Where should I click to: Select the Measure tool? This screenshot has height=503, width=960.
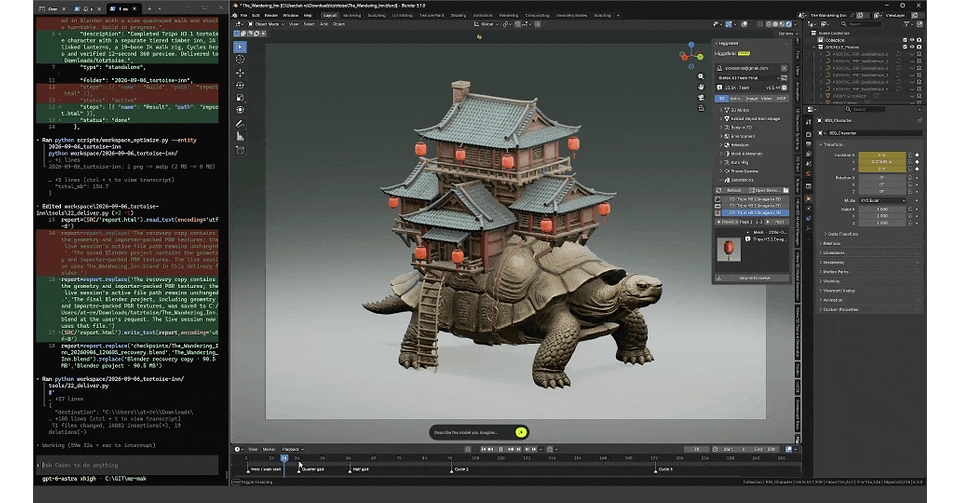[240, 136]
